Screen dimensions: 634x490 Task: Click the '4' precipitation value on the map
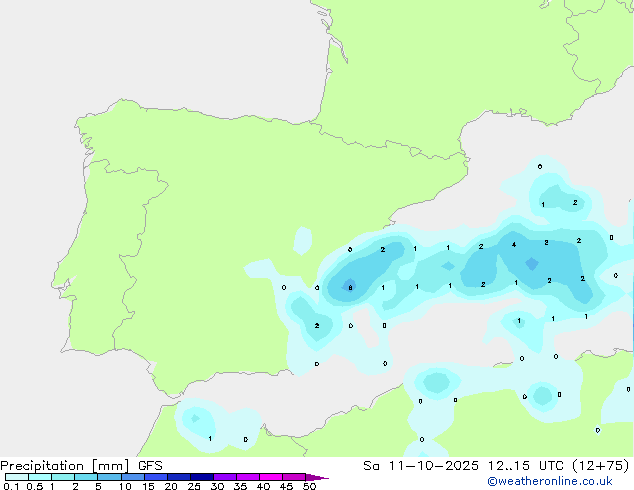click(514, 245)
